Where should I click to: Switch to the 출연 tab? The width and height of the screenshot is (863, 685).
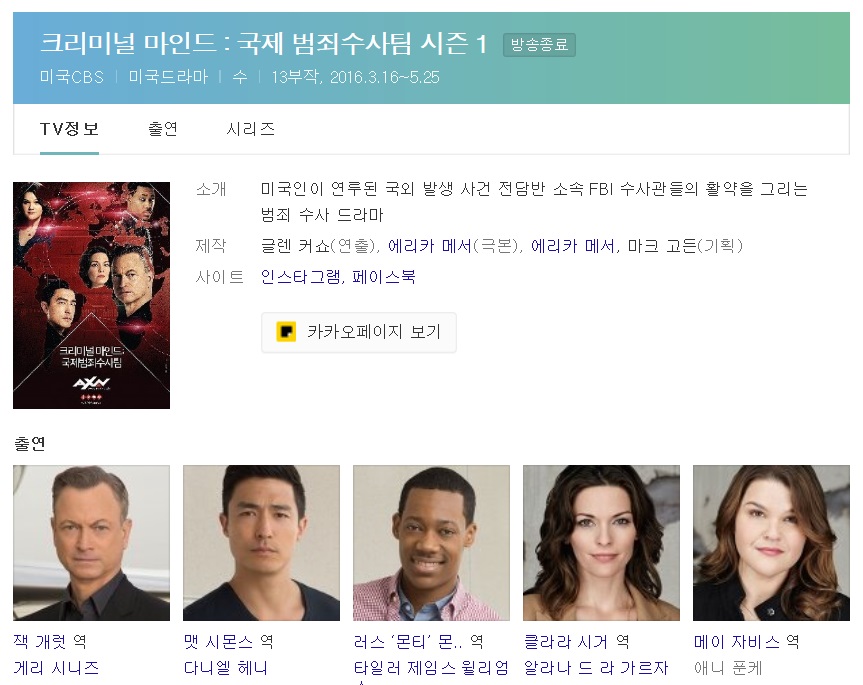[x=163, y=129]
